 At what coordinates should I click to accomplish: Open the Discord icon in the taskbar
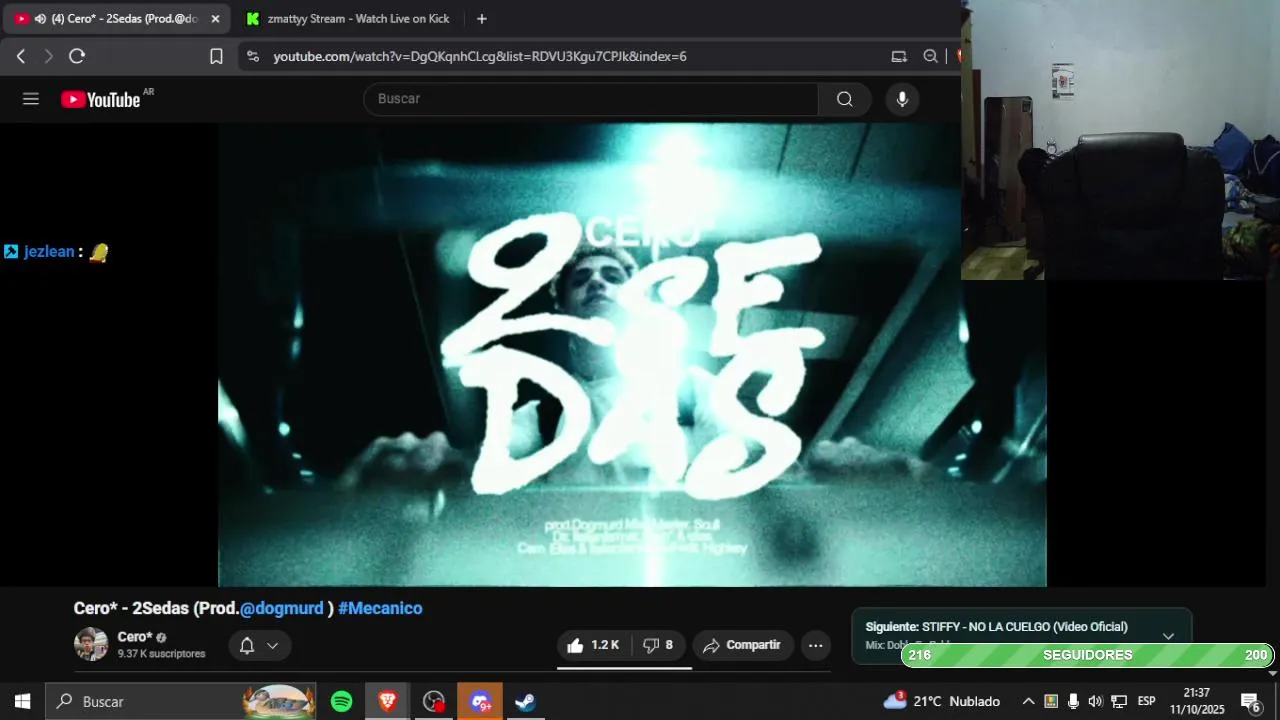[480, 702]
